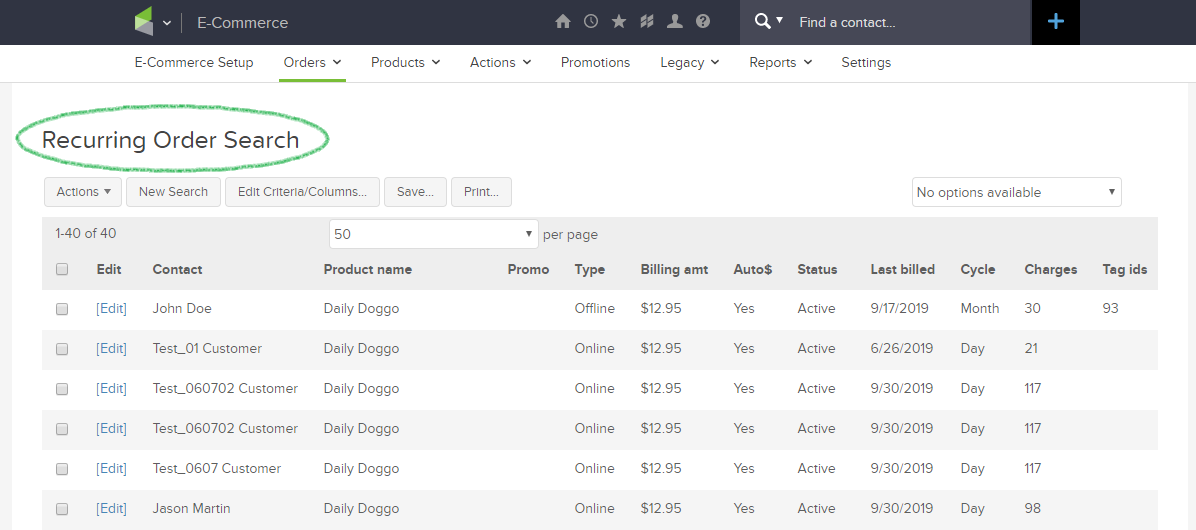The height and width of the screenshot is (530, 1196).
Task: Click Edit link for Test_01 Customer
Action: pyautogui.click(x=111, y=349)
